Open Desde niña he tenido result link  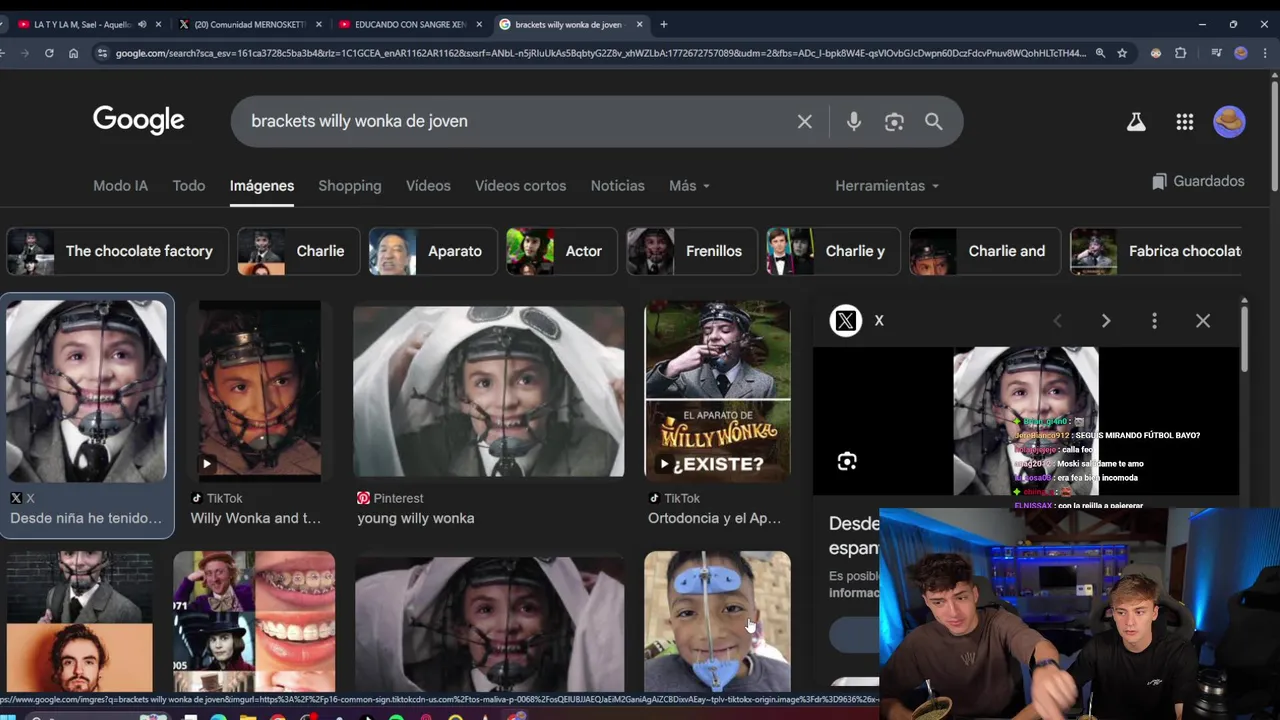coord(86,518)
